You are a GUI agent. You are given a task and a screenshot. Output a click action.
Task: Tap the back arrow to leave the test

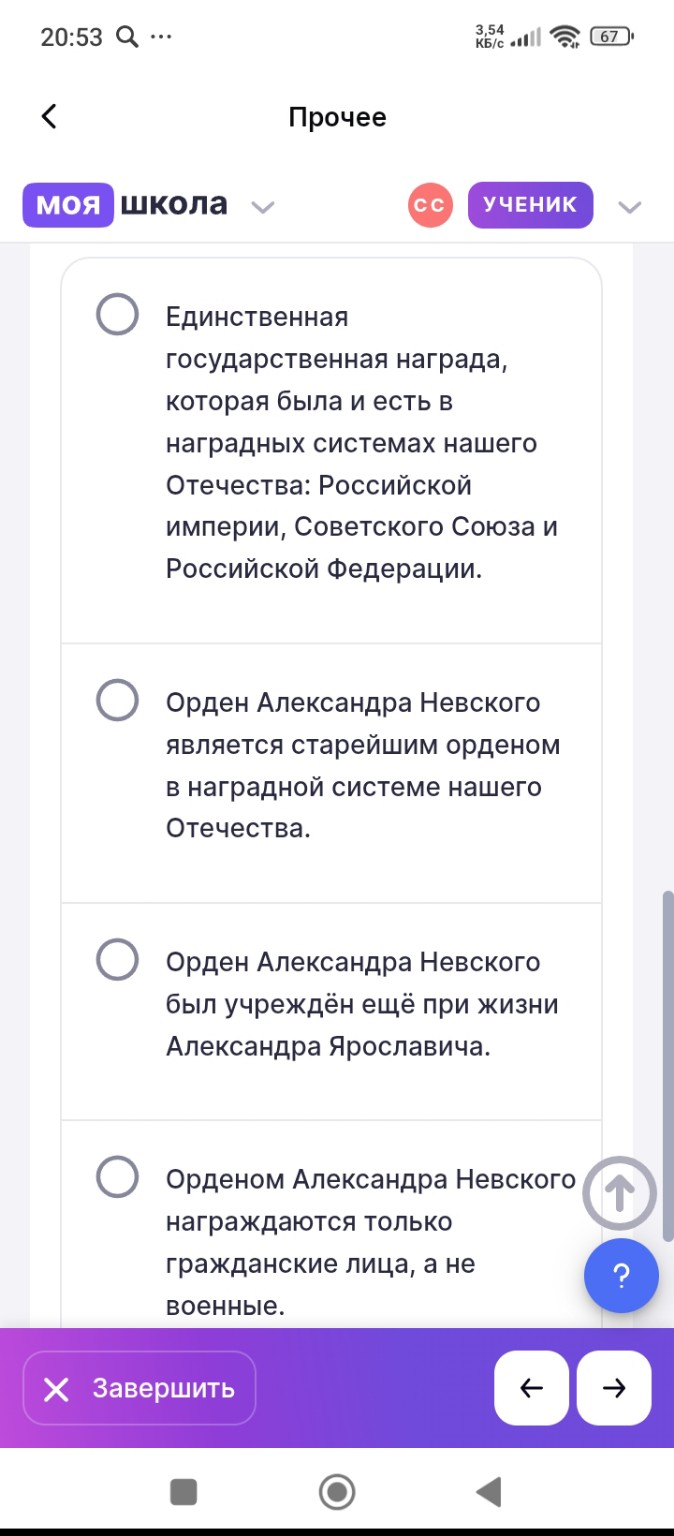[47, 116]
